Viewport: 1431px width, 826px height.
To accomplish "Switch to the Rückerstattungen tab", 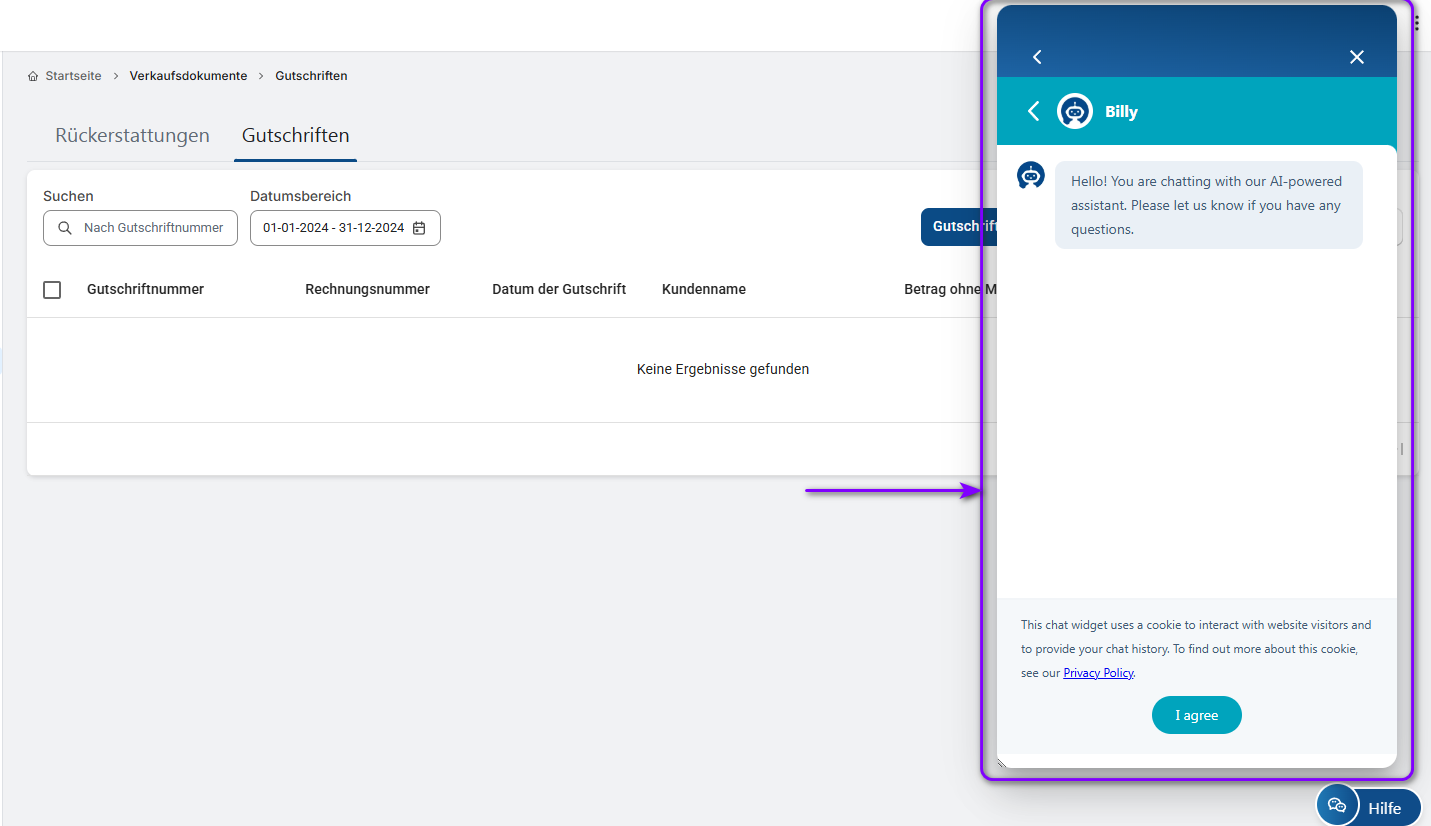I will pyautogui.click(x=132, y=136).
